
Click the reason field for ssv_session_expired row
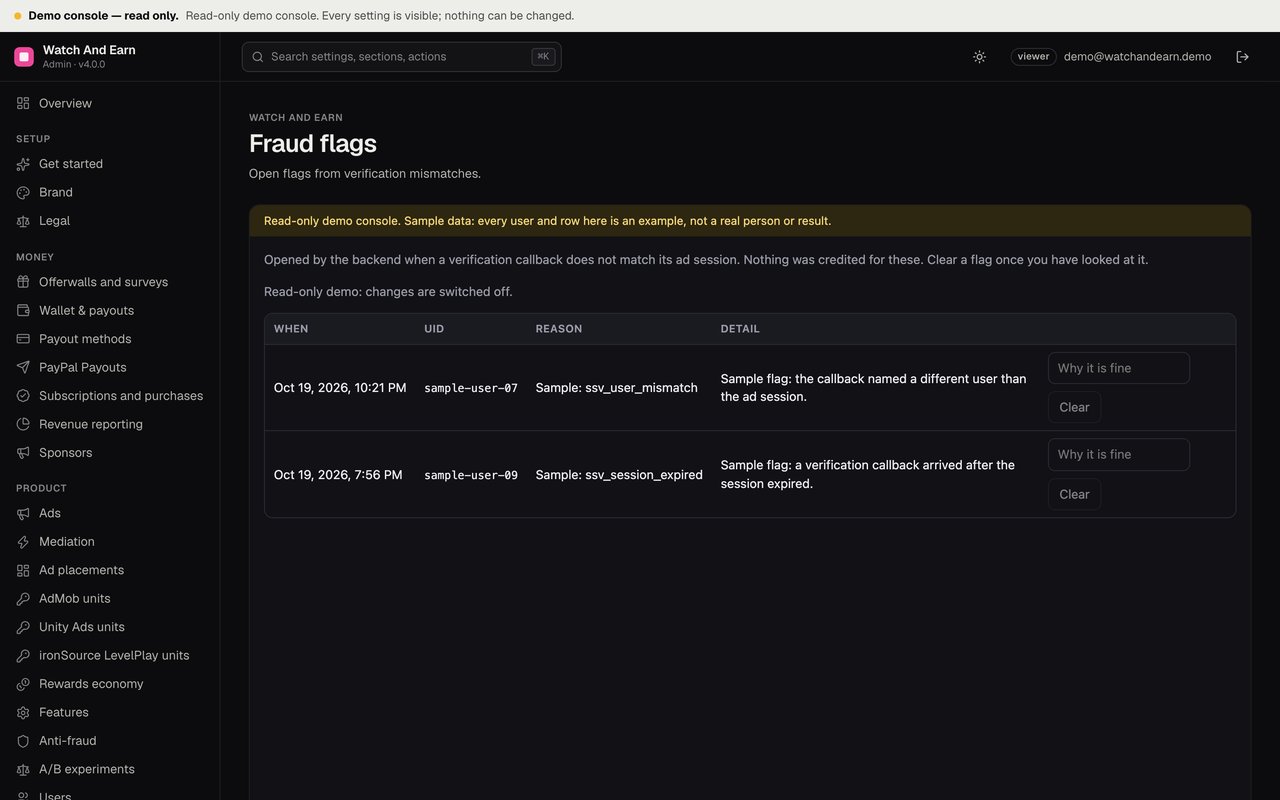click(1118, 455)
